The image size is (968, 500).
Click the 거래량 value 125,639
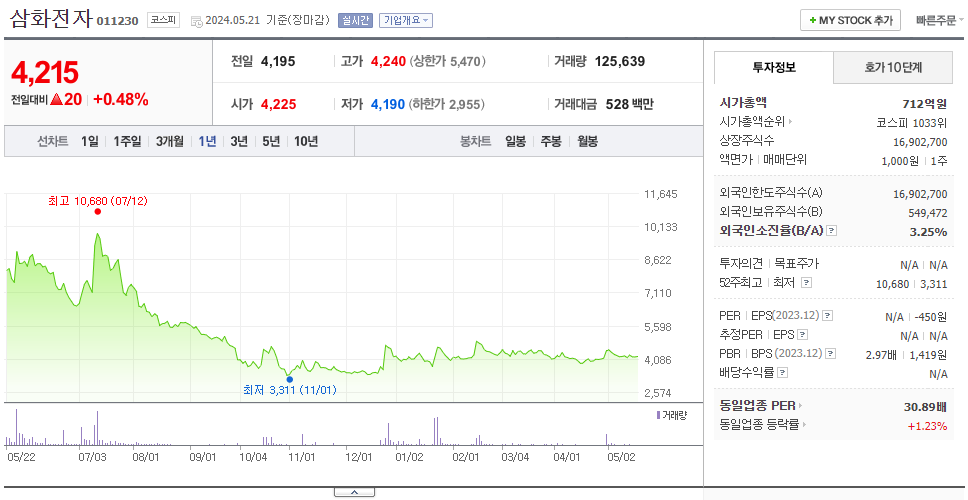coord(620,61)
